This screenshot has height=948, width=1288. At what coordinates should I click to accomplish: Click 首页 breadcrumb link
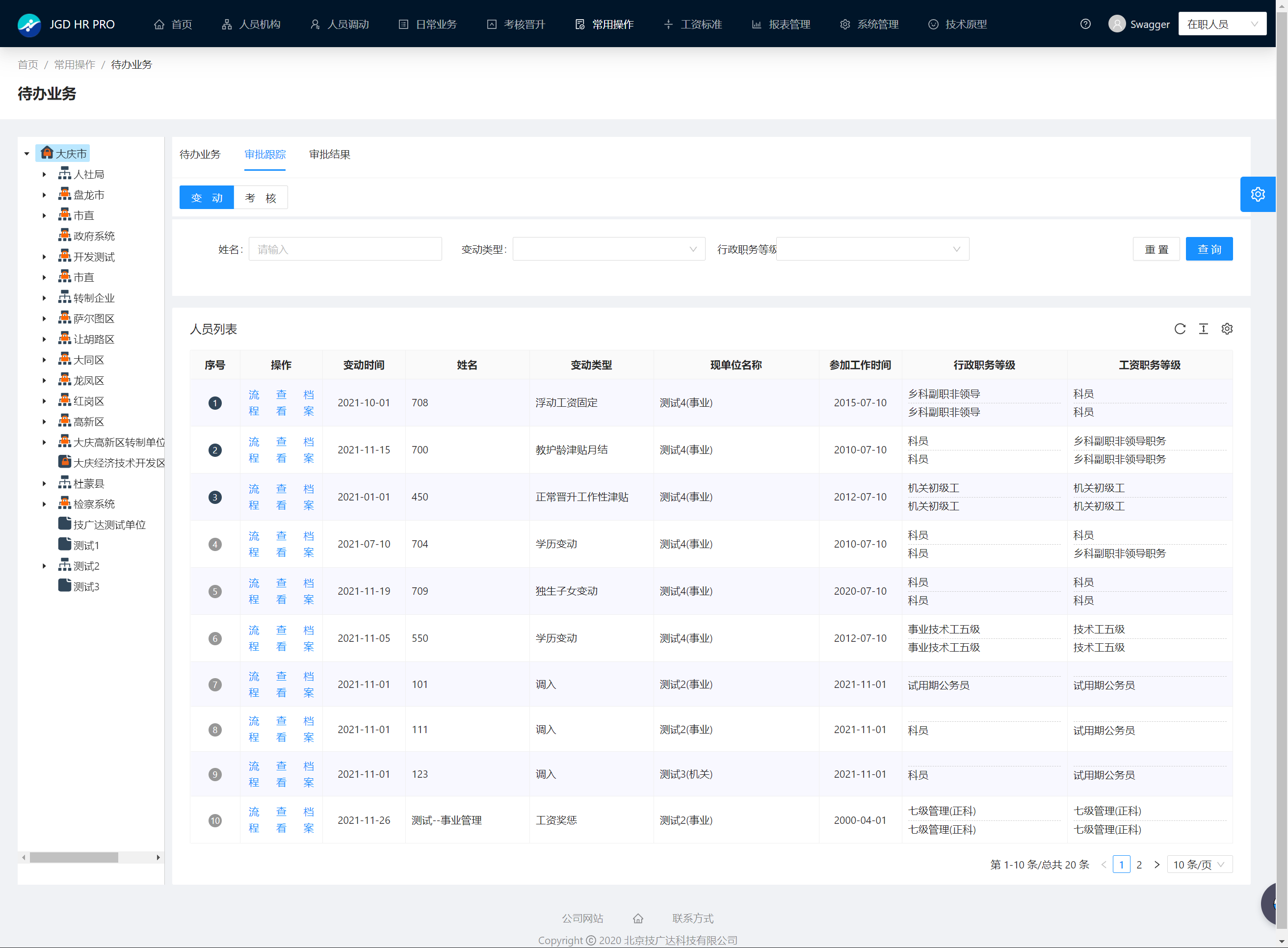27,64
